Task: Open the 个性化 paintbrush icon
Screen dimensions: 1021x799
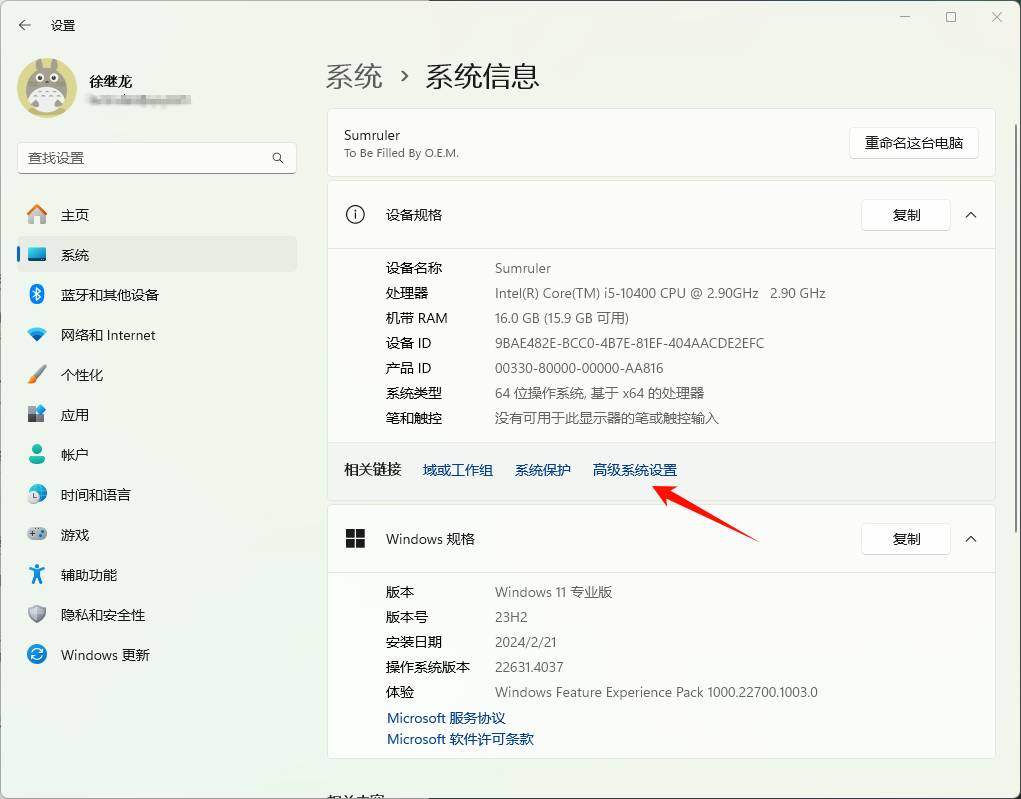Action: pyautogui.click(x=37, y=374)
